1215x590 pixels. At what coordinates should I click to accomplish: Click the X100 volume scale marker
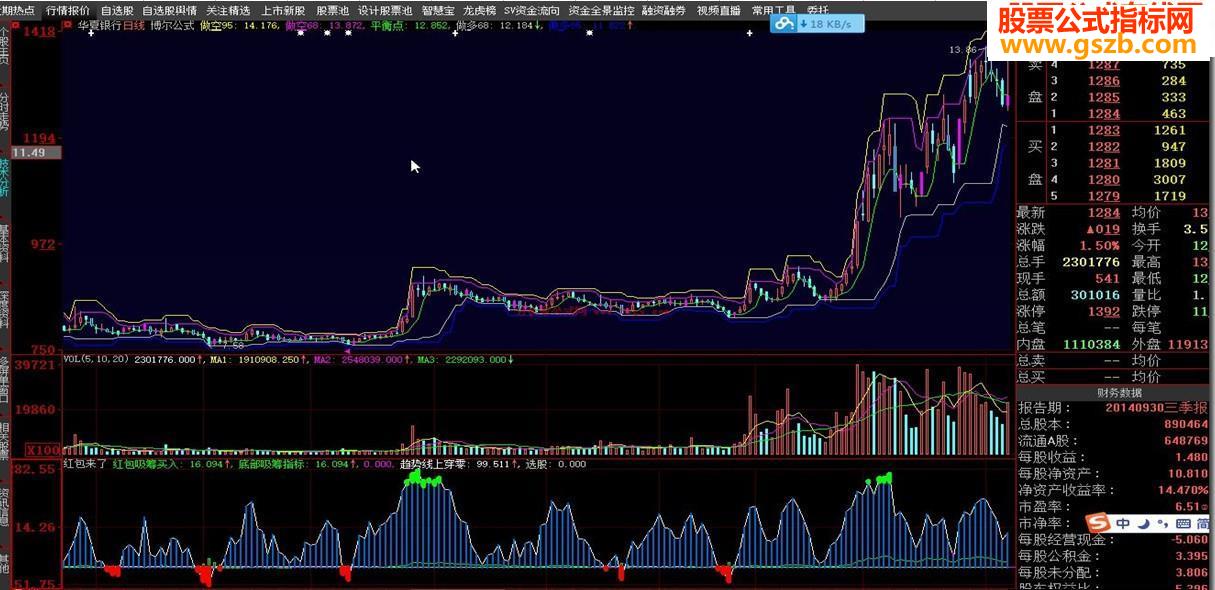coord(42,449)
